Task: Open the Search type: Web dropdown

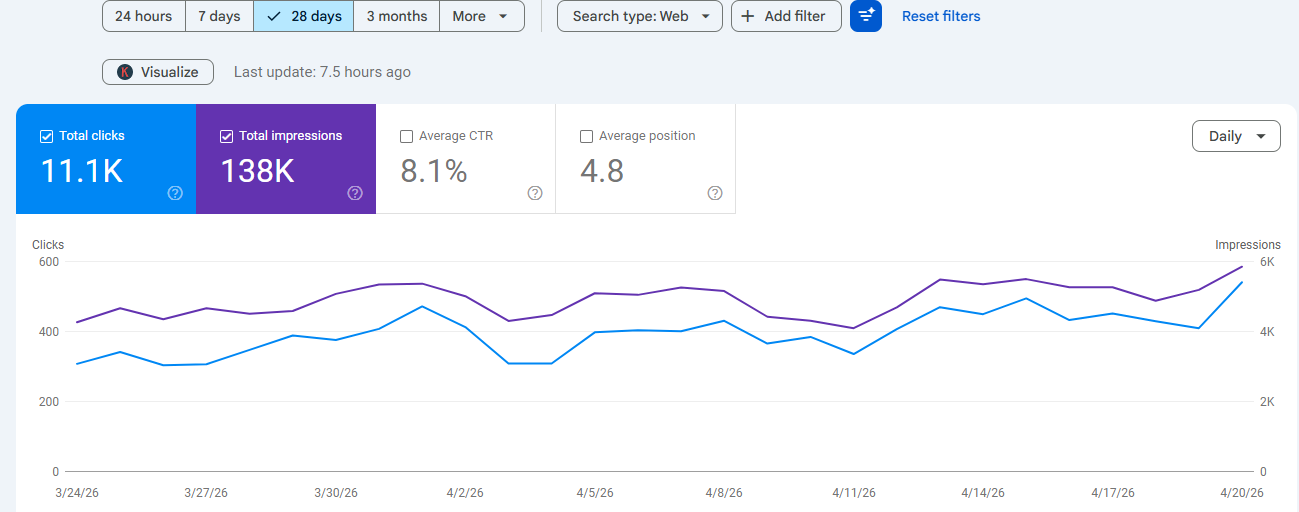Action: [x=640, y=16]
